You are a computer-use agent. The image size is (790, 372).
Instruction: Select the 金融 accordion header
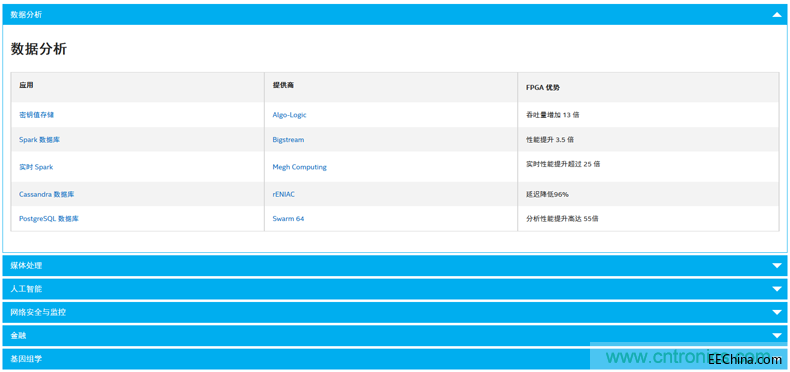tap(395, 335)
